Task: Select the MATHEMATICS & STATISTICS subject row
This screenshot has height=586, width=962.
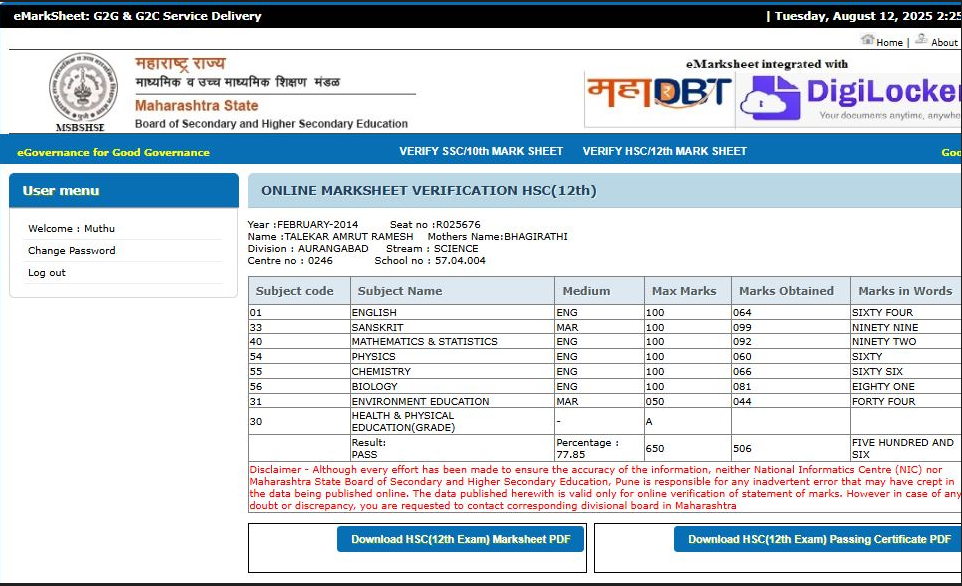Action: coord(424,342)
